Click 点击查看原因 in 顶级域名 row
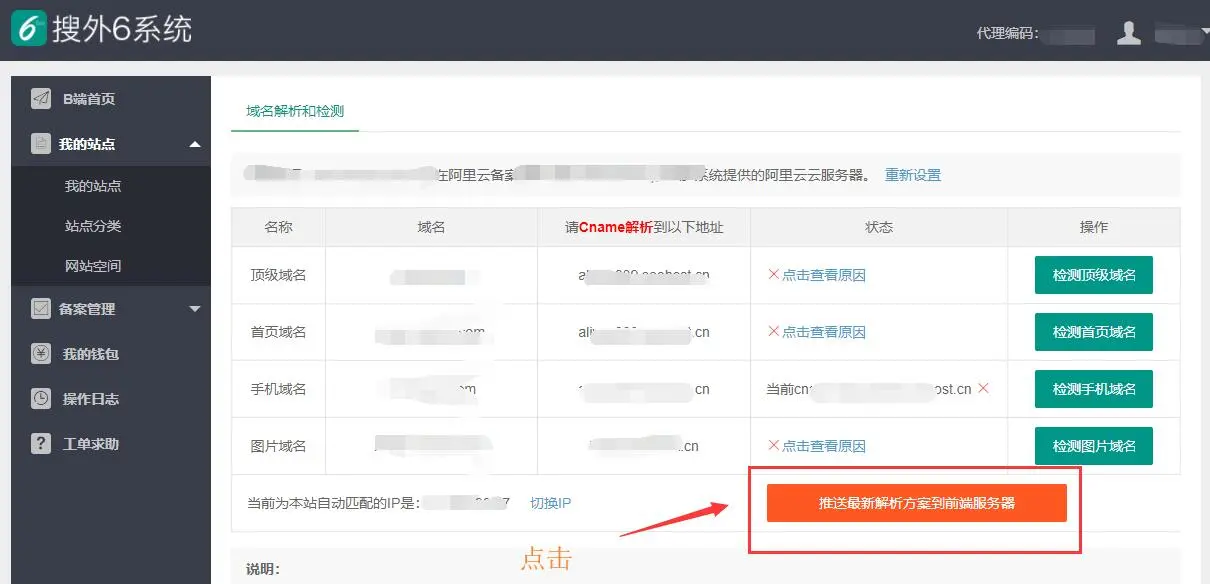Viewport: 1210px width, 584px height. click(x=823, y=275)
